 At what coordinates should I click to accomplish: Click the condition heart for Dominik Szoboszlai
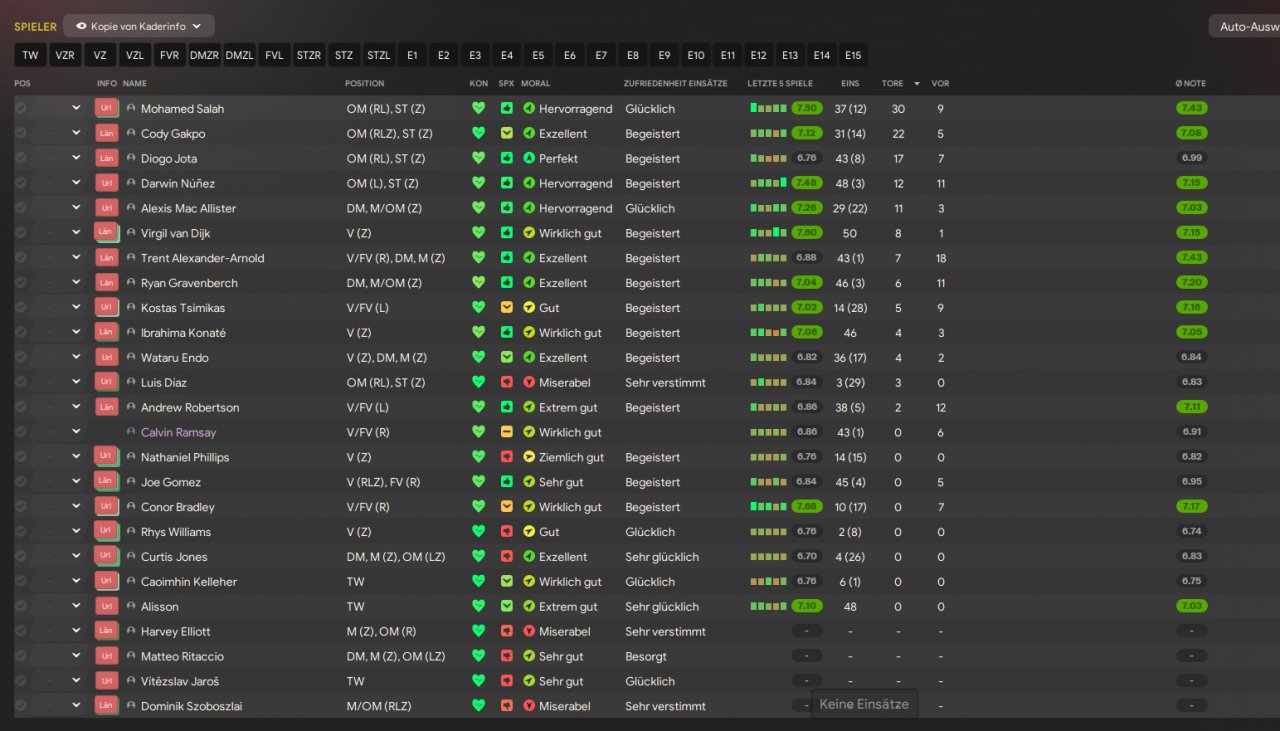point(478,706)
